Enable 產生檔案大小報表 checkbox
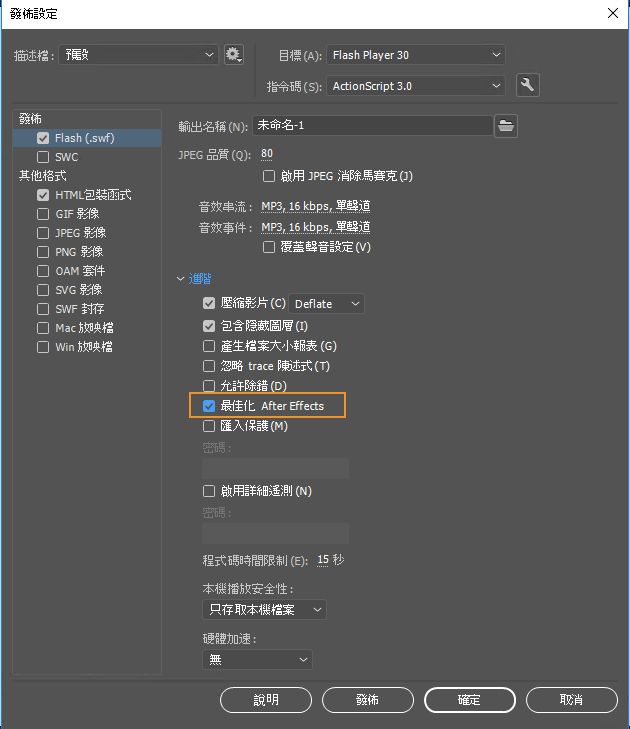Image resolution: width=630 pixels, height=729 pixels. (209, 346)
